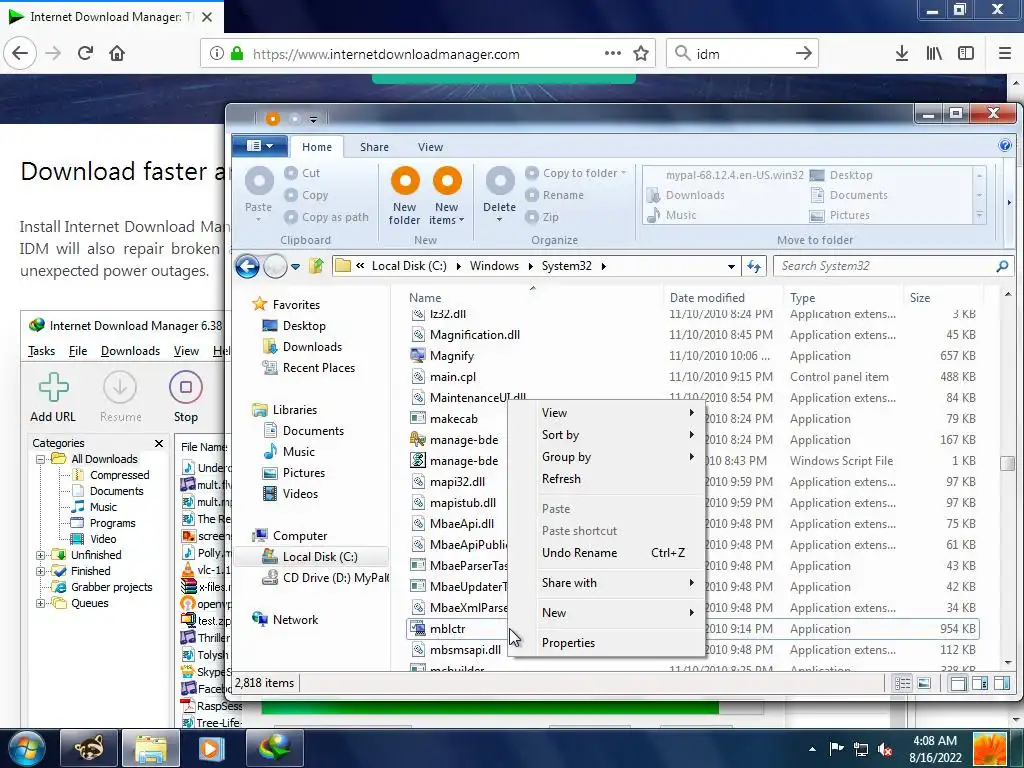Click the Explorer back navigation arrow
This screenshot has height=768, width=1024.
pos(248,266)
